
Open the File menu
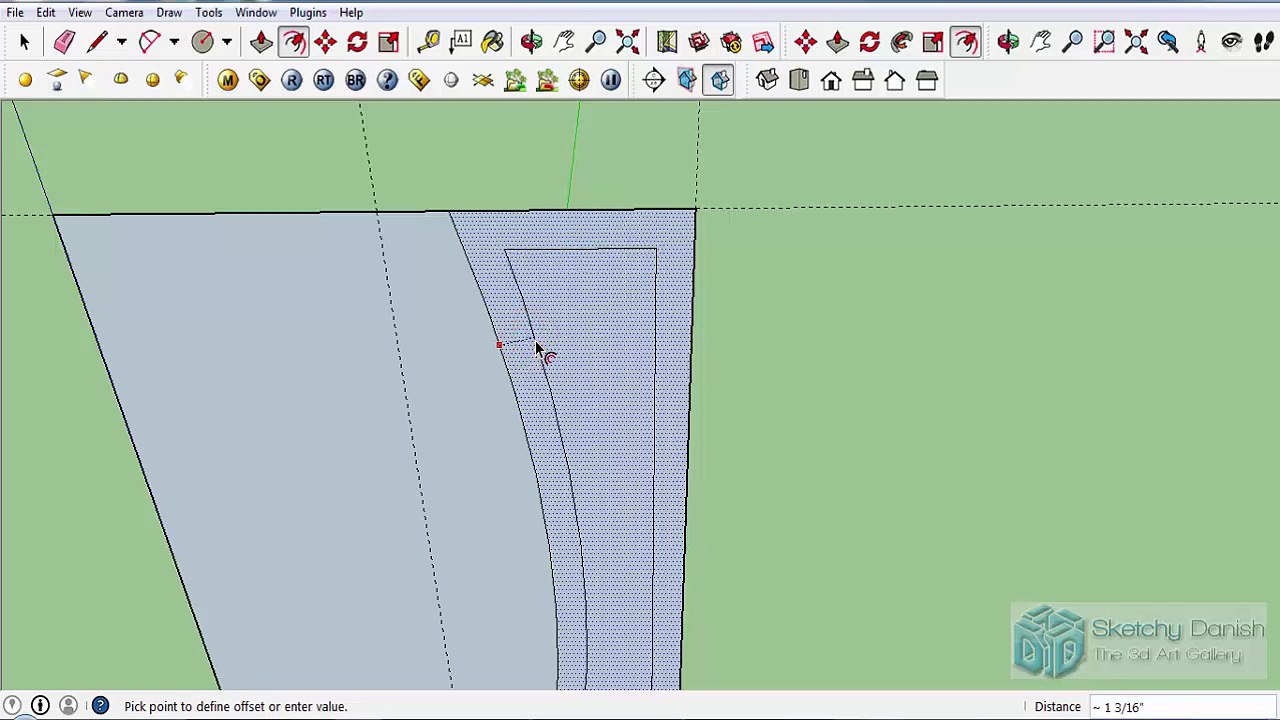15,12
